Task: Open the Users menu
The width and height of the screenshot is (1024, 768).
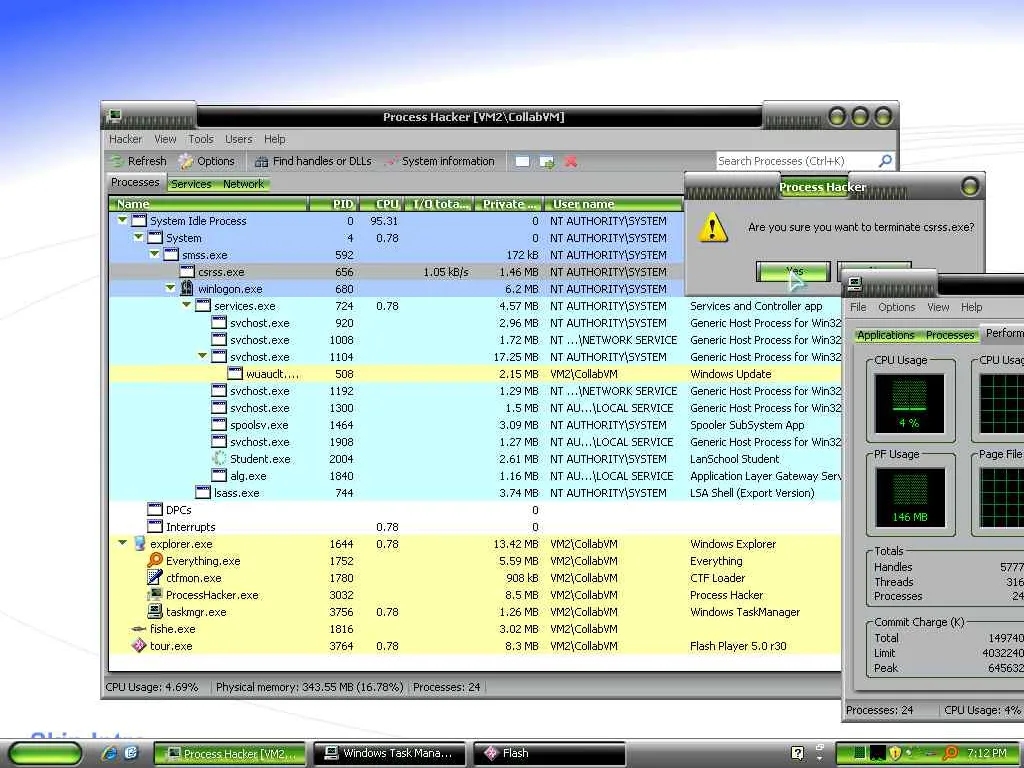Action: [x=238, y=139]
